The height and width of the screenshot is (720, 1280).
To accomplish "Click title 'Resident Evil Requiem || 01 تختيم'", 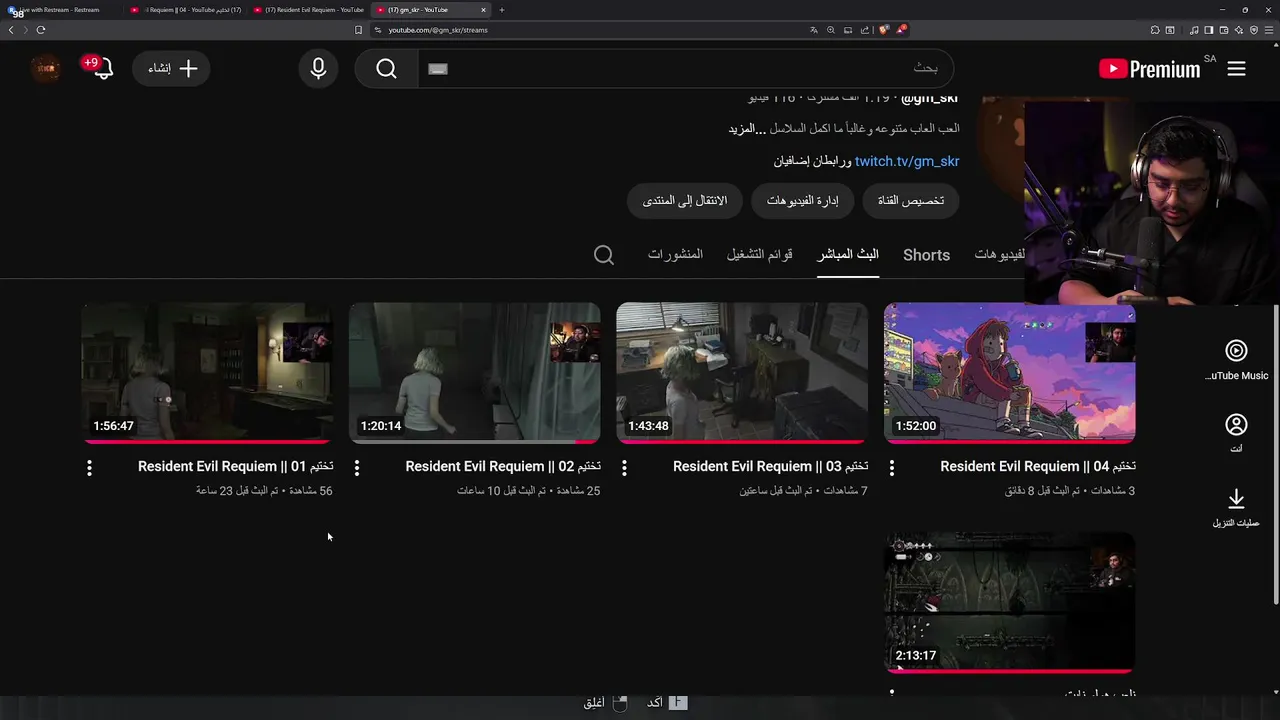I will click(236, 466).
